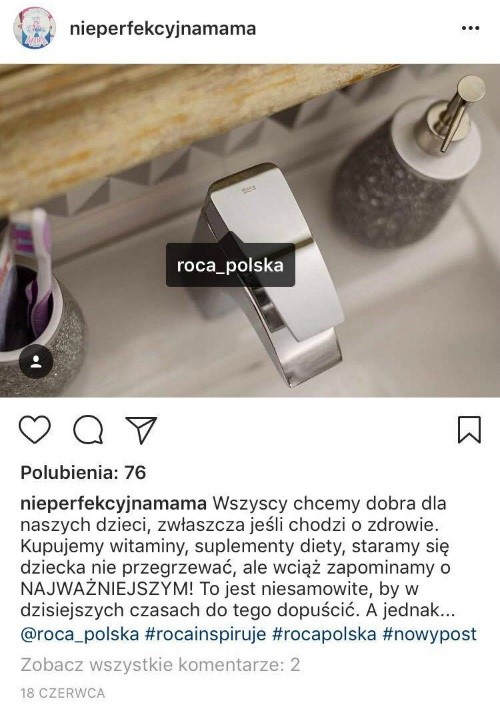The image size is (500, 719).
Task: Open hashtag #nowypost
Action: coord(430,634)
